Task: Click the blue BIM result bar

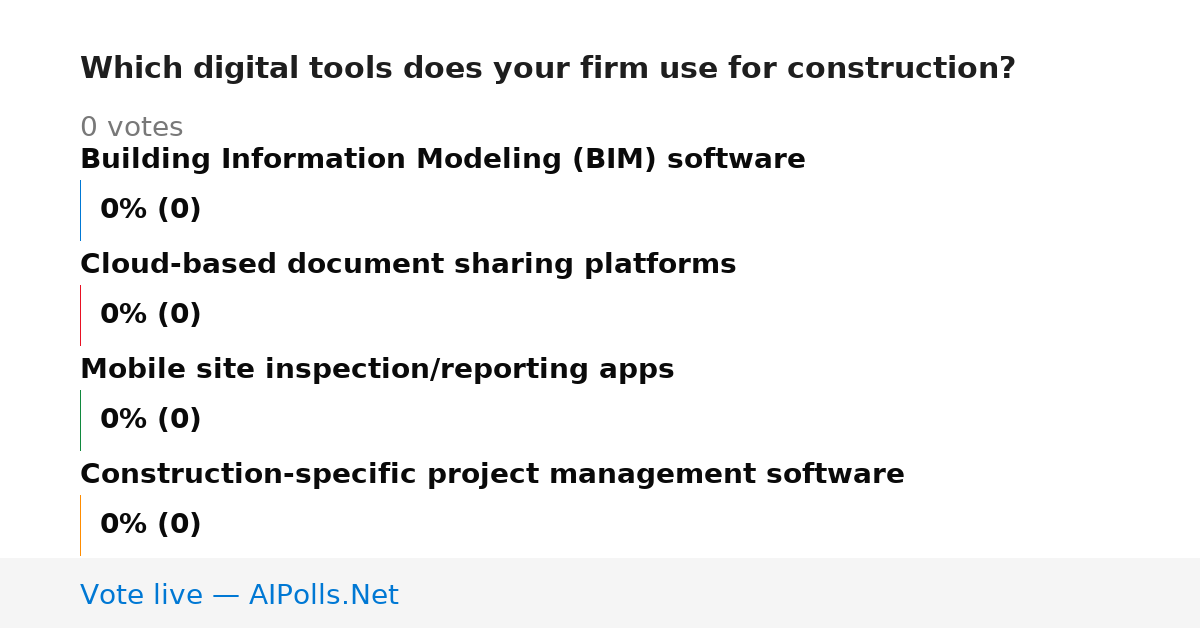Action: pyautogui.click(x=80, y=210)
